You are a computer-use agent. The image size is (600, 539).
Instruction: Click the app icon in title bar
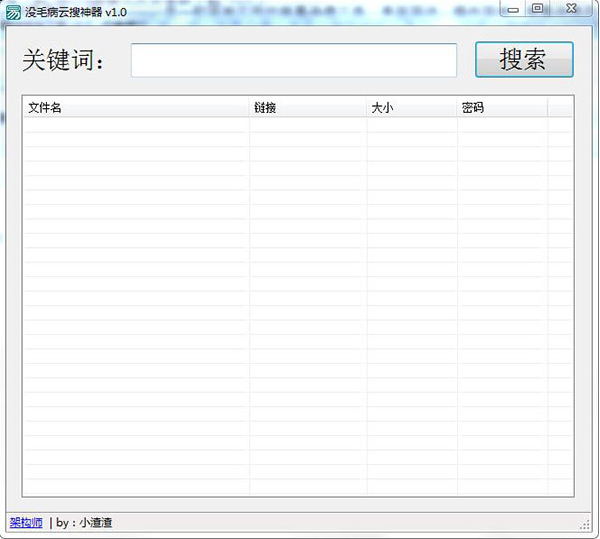(13, 11)
